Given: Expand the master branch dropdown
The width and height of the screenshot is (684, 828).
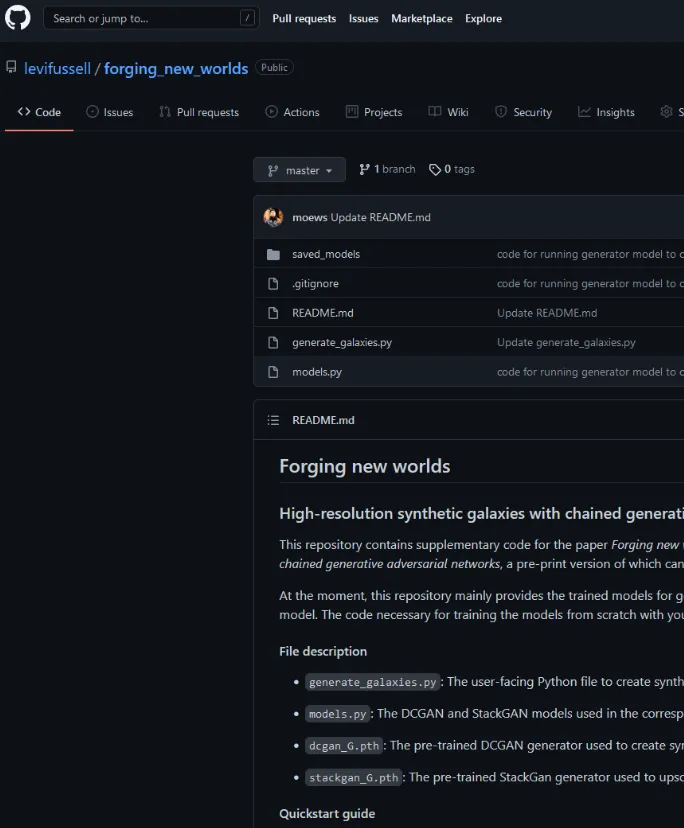Looking at the screenshot, I should coord(299,170).
